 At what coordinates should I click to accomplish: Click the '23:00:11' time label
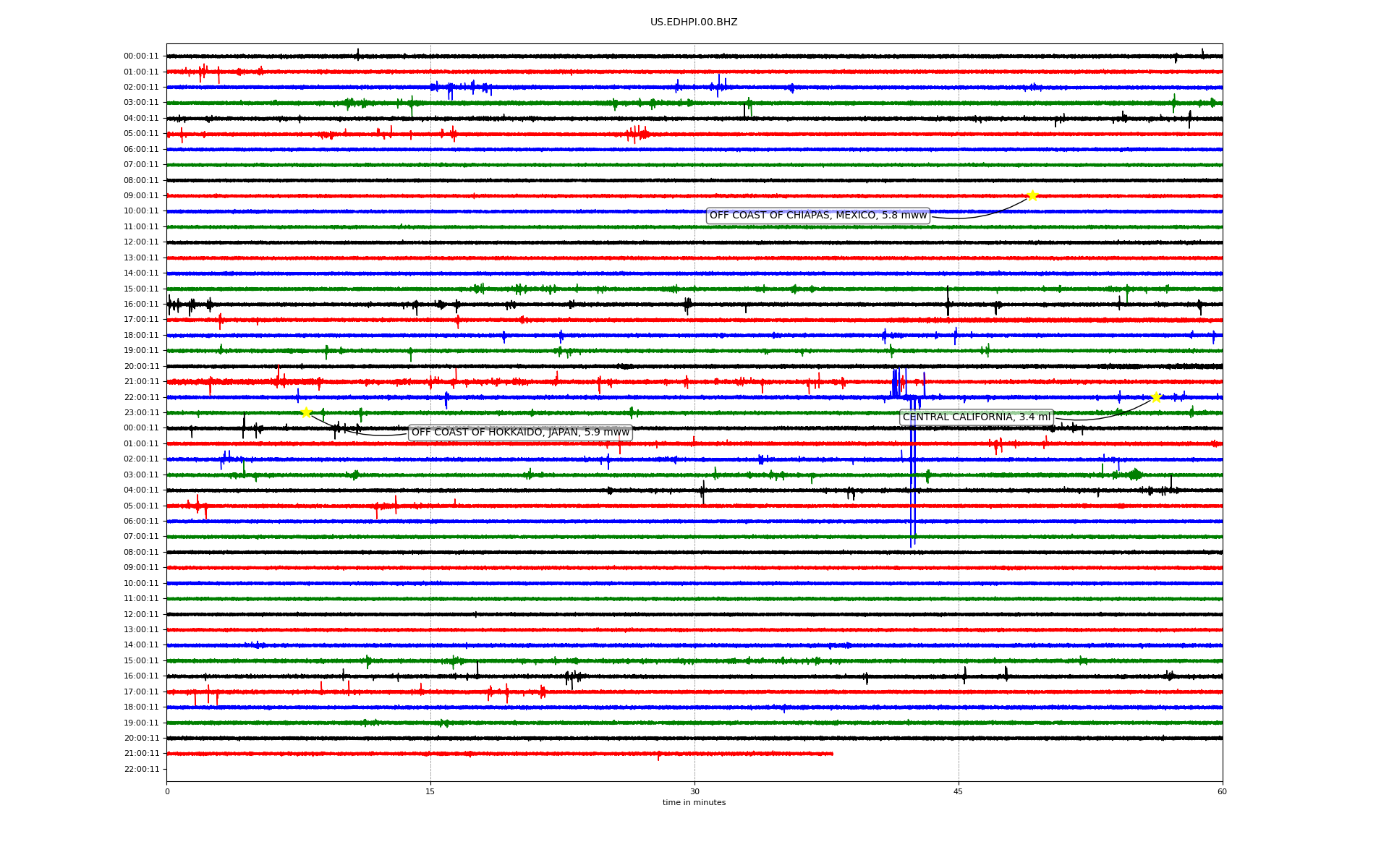tap(141, 413)
